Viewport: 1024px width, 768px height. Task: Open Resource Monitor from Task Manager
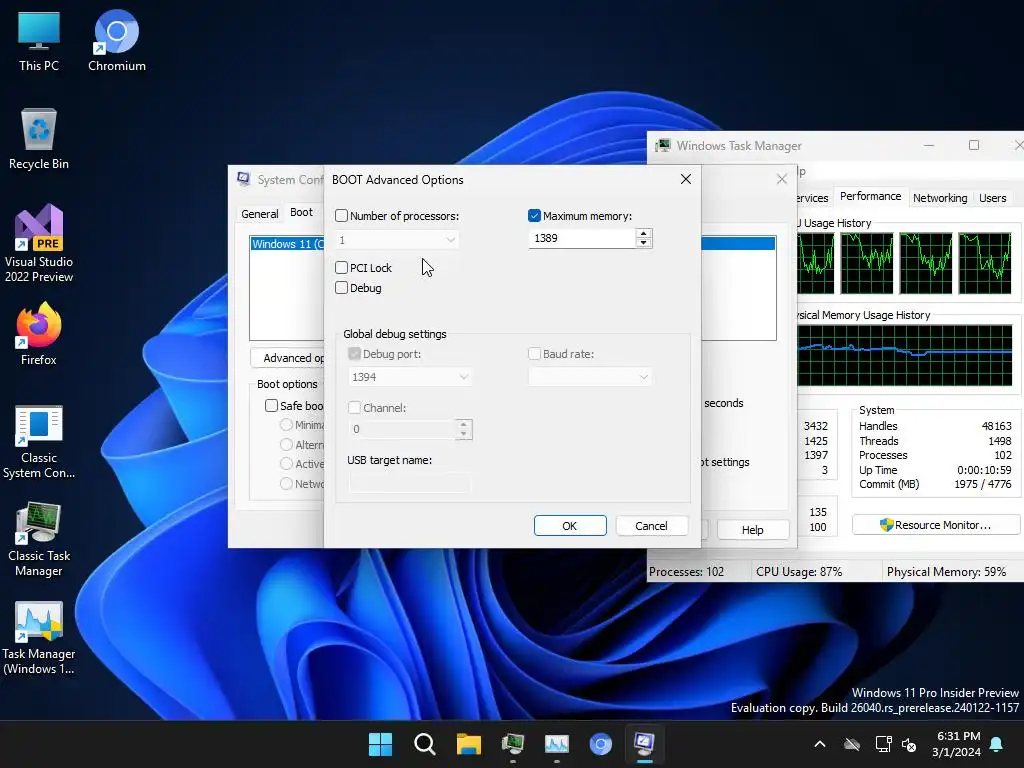click(936, 525)
